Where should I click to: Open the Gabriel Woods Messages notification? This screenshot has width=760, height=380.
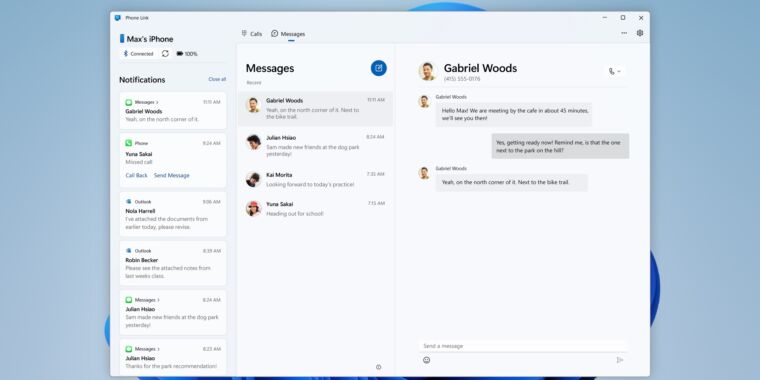(x=173, y=111)
